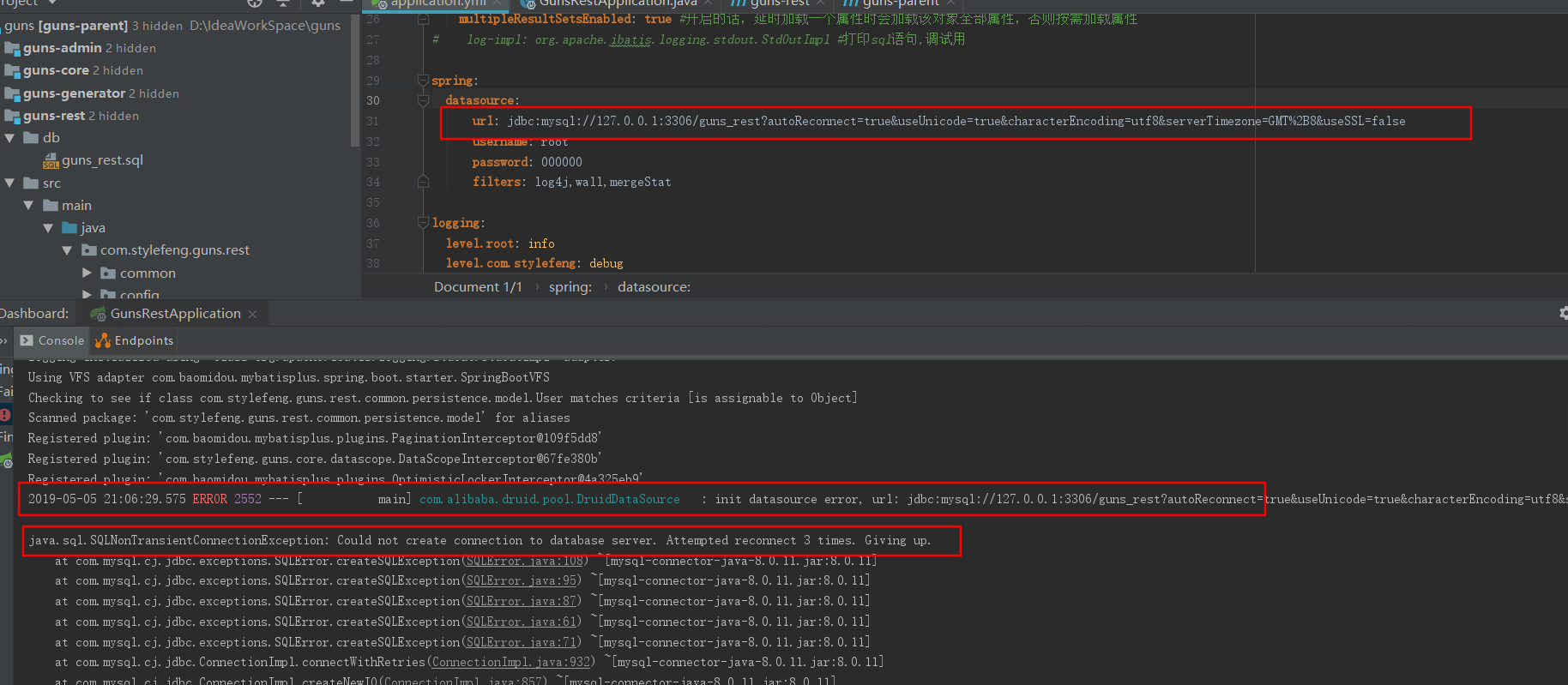
Task: Open SQLError.java:61 stack trace link
Action: (x=522, y=622)
